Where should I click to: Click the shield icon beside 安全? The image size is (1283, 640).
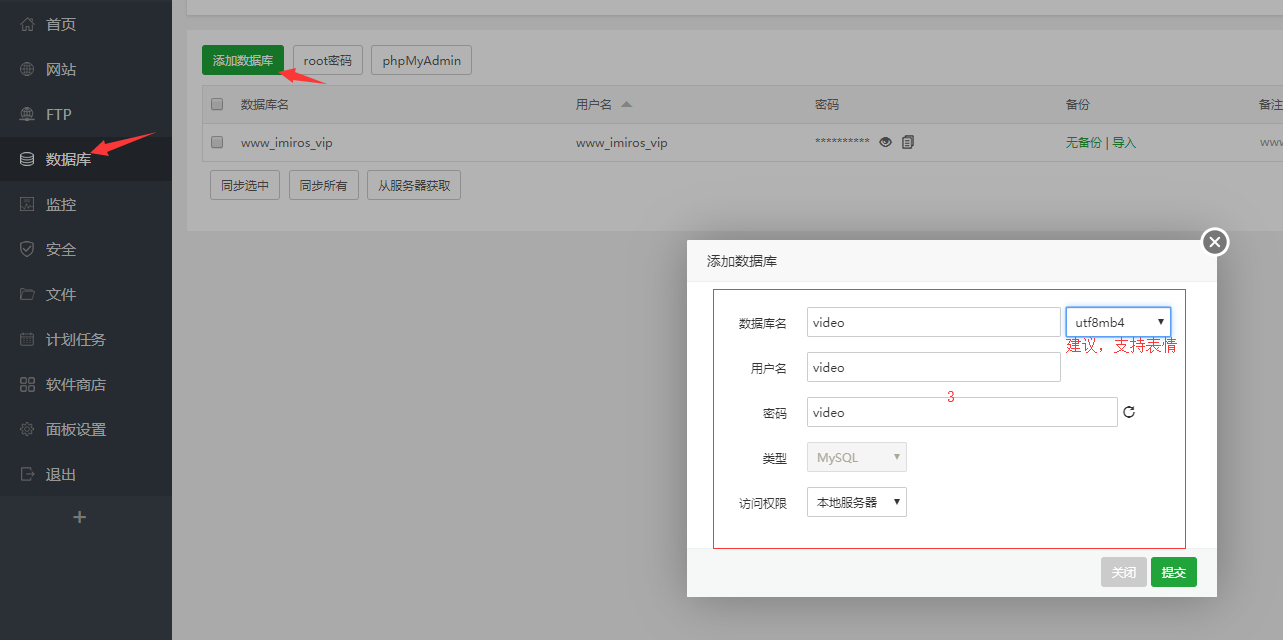(x=27, y=249)
